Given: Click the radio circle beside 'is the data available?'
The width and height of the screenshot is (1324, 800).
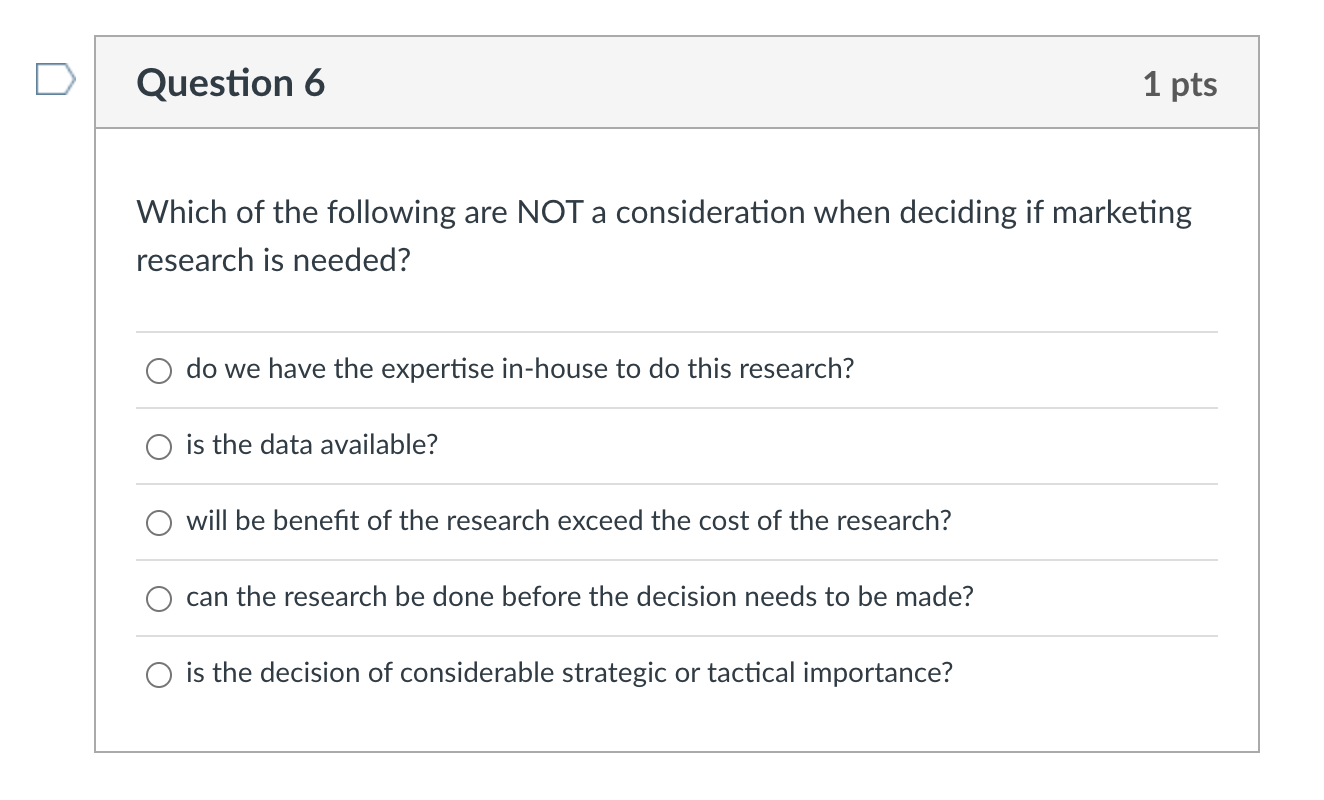Looking at the screenshot, I should 158,446.
